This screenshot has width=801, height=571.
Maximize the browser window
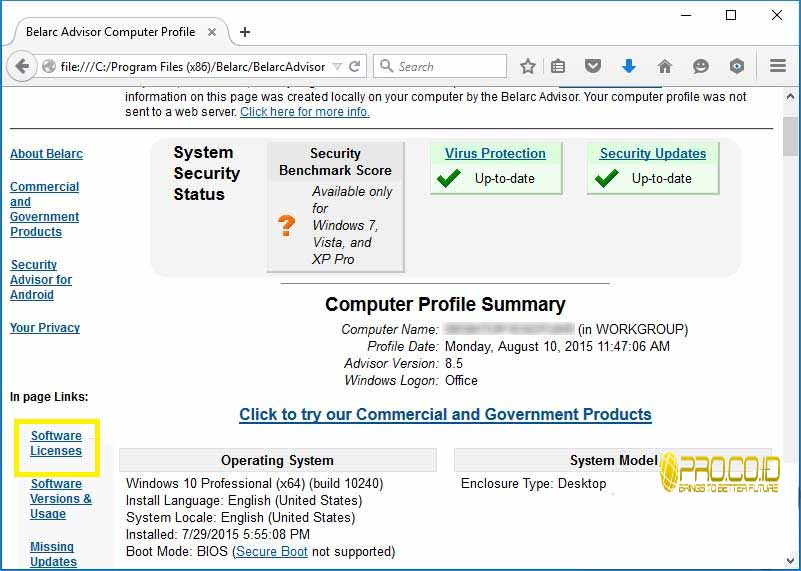731,15
